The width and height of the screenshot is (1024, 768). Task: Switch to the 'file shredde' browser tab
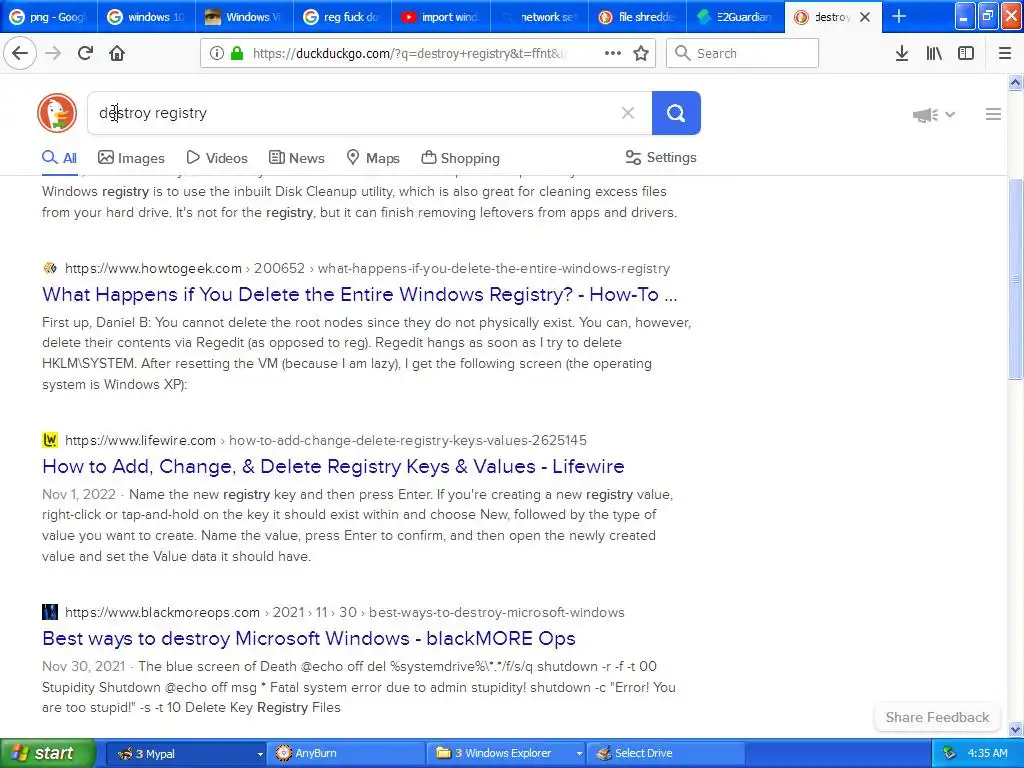coord(637,16)
